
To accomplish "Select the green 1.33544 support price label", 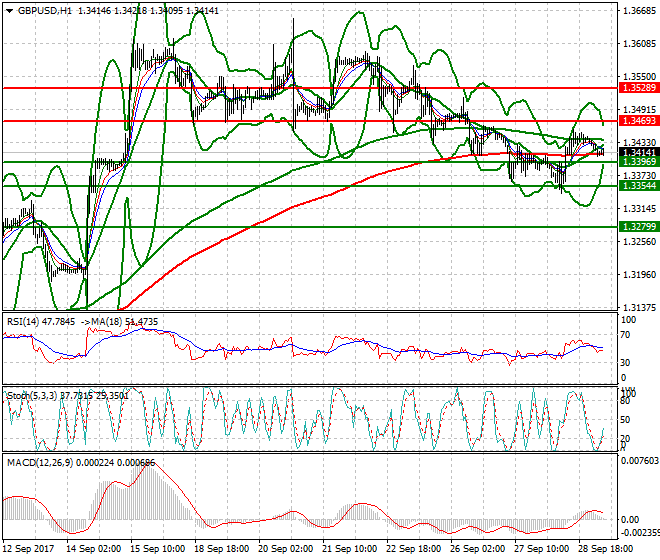I will tap(639, 186).
